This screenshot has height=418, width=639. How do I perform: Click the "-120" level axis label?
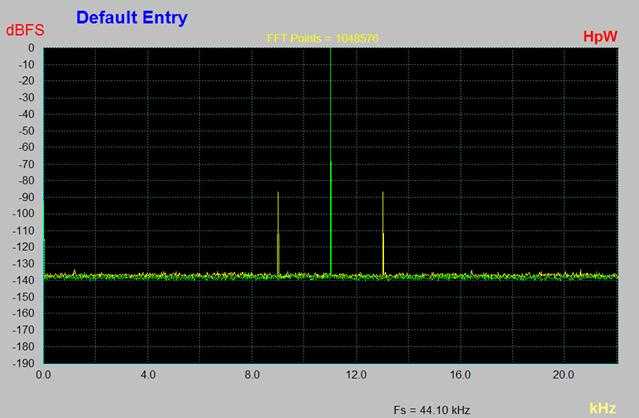[24, 247]
